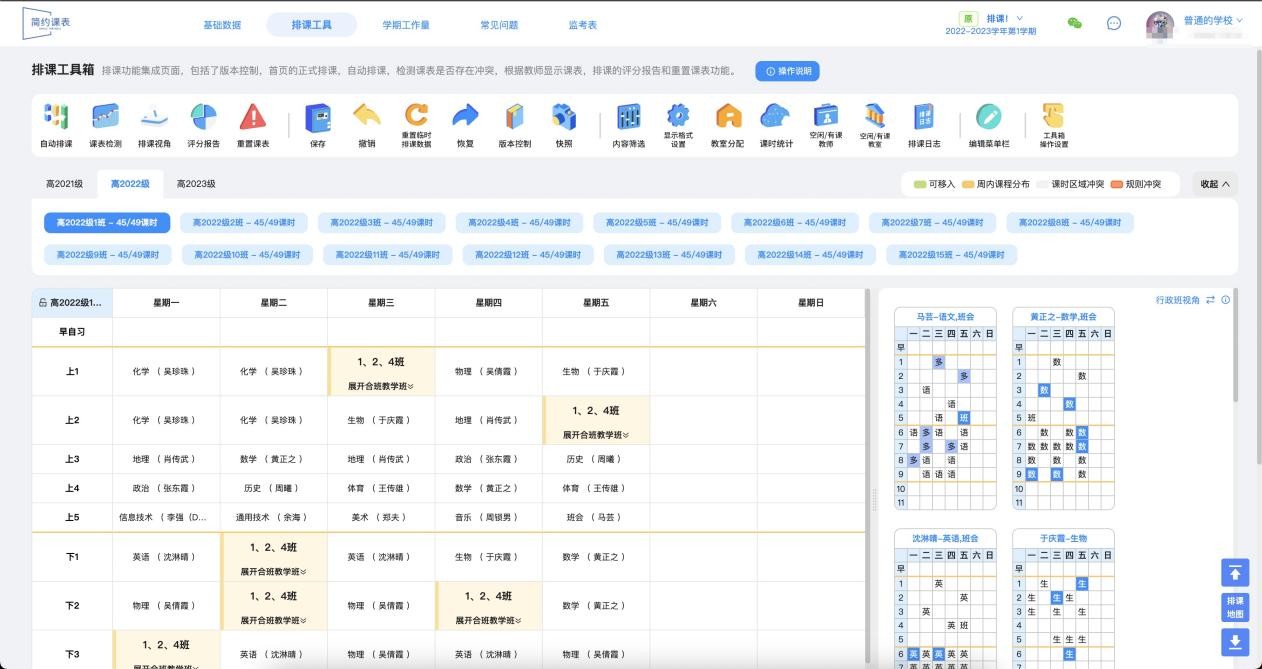Screen dimensions: 1262x669
Task: Click the 高2022级1... lock header cell
Action: [x=72, y=302]
